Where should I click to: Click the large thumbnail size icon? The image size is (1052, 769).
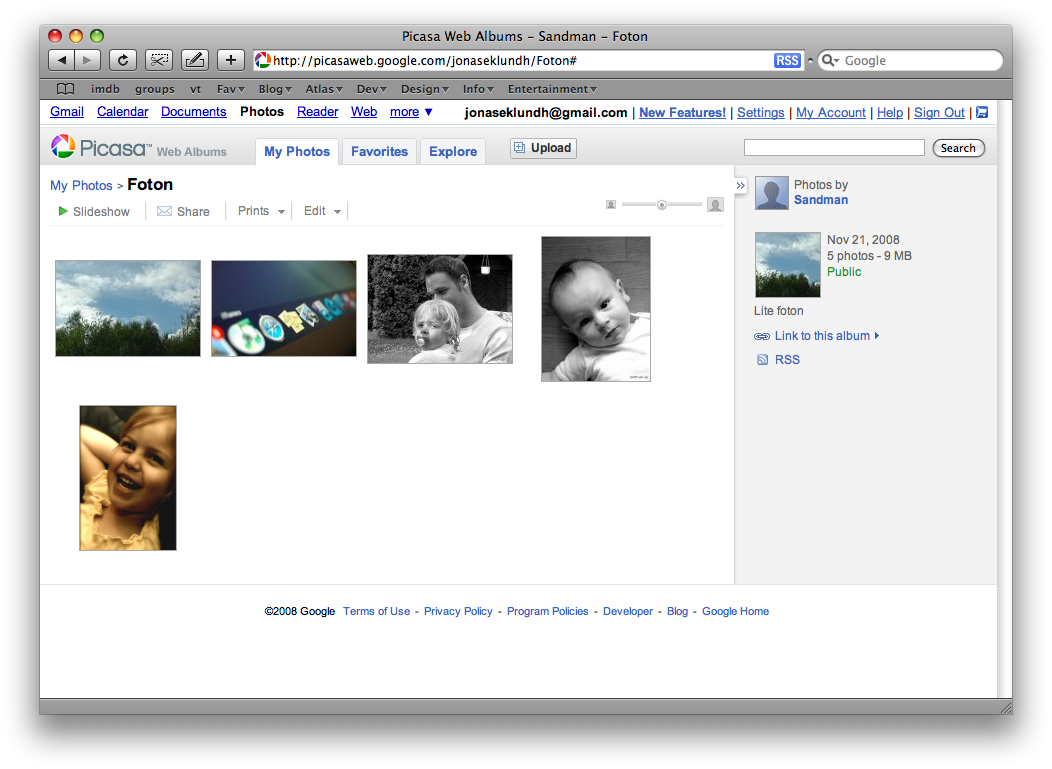tap(715, 205)
